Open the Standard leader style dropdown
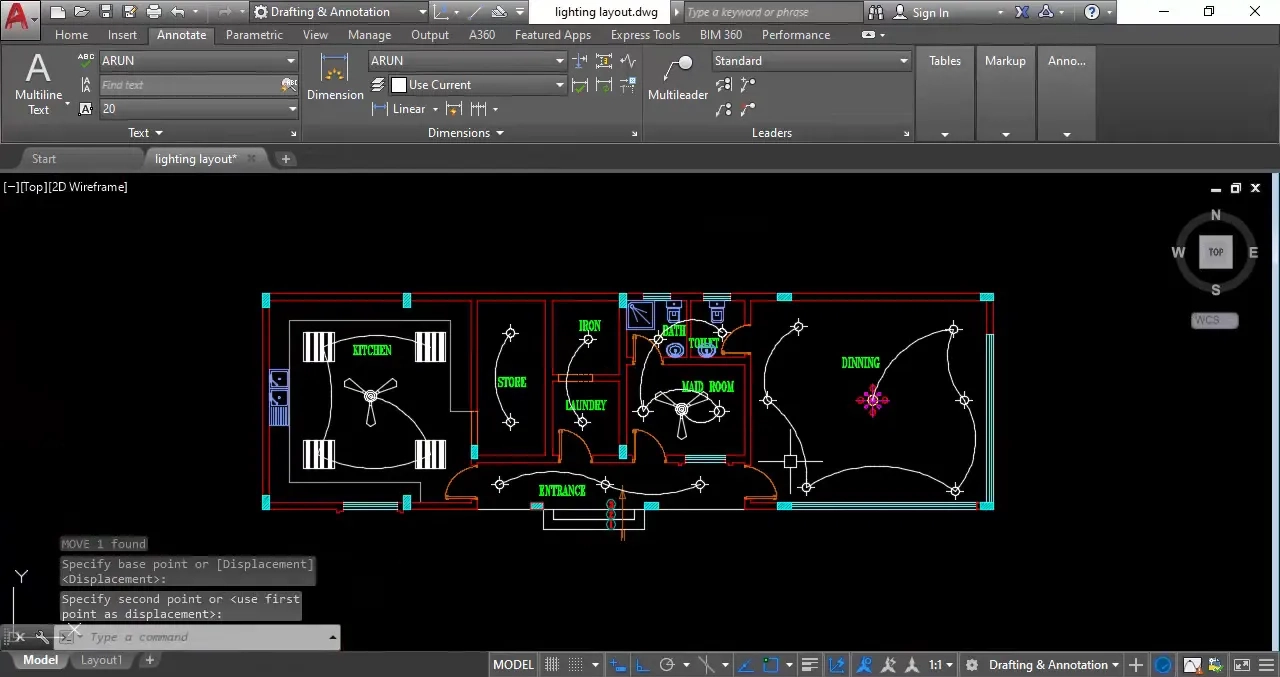Screen dimensions: 1280x677 902,60
